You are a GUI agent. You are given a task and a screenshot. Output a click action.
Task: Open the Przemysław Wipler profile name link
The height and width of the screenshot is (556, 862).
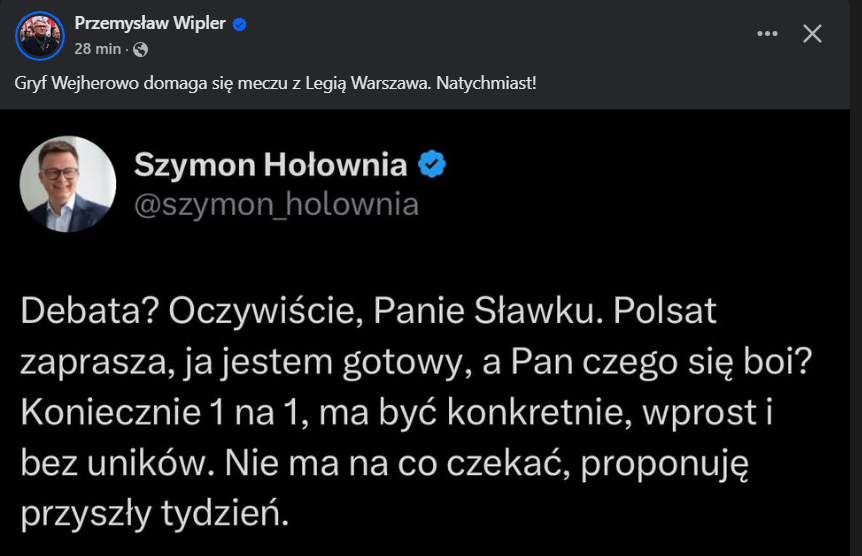pos(150,24)
